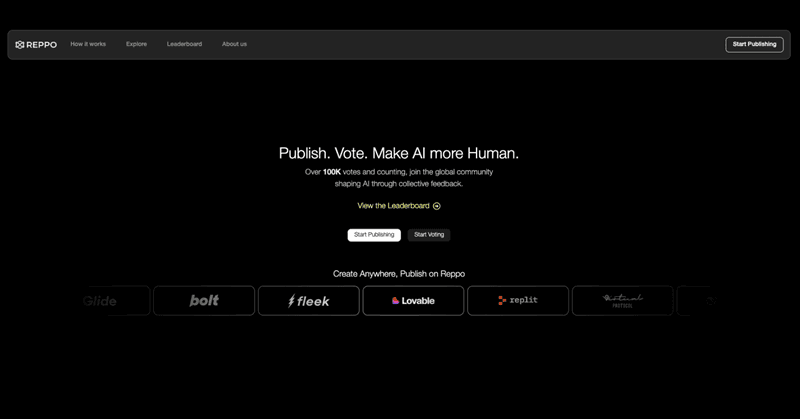
Task: Click the Create Anywhere, Publish on Reppo heading
Action: (398, 274)
